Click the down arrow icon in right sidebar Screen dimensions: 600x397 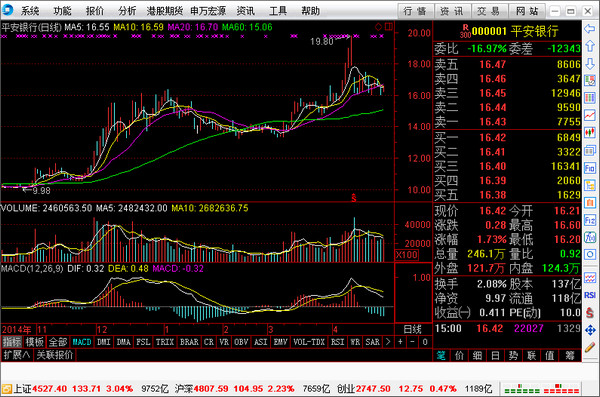tap(590, 64)
